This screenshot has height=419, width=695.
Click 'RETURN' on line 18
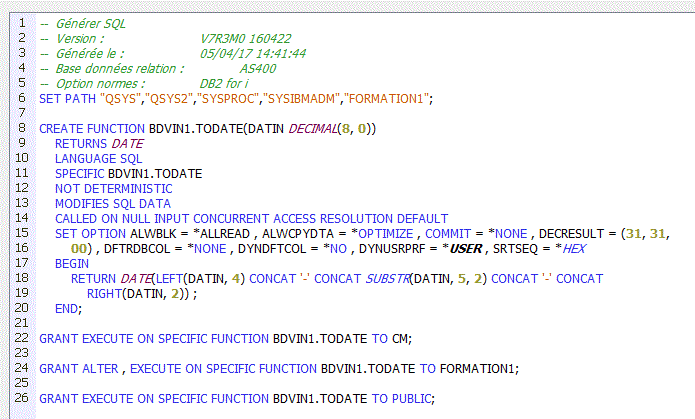(x=93, y=279)
